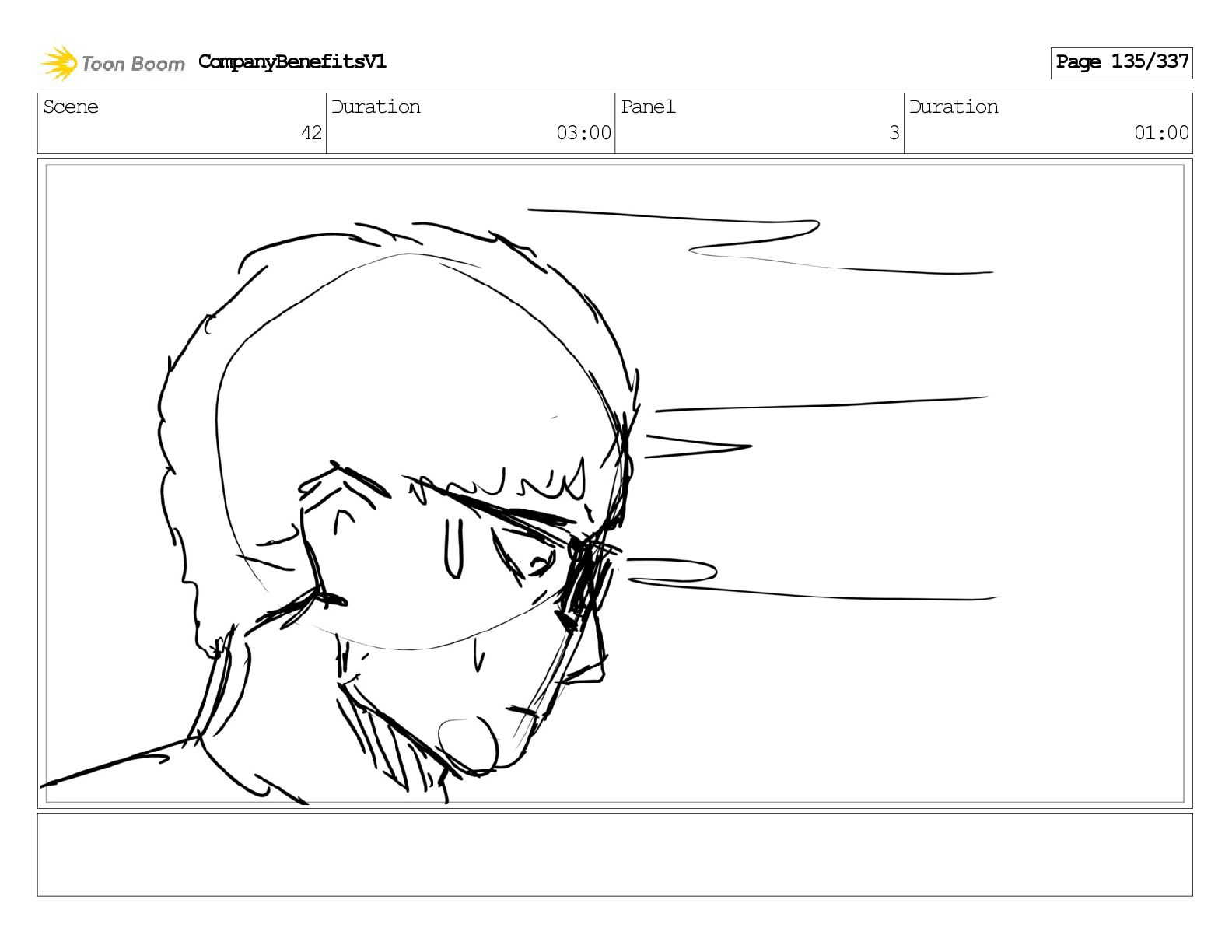This screenshot has width=1232, height=952.
Task: Select the CompanyBenefitsV1 project title
Action: click(292, 61)
